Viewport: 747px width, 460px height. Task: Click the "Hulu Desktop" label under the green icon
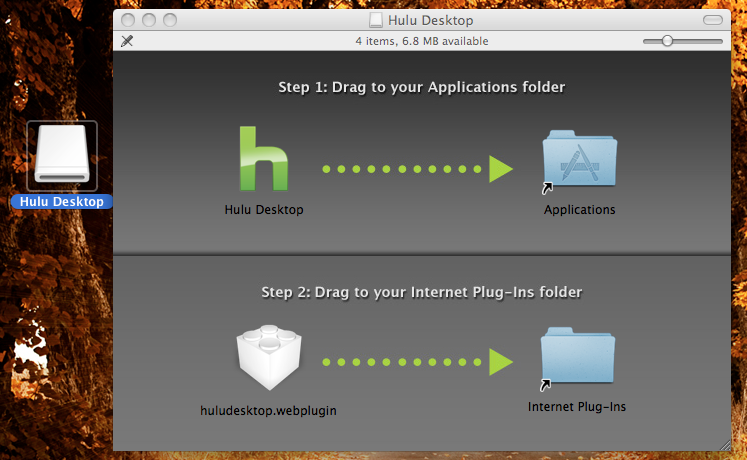[x=264, y=210]
